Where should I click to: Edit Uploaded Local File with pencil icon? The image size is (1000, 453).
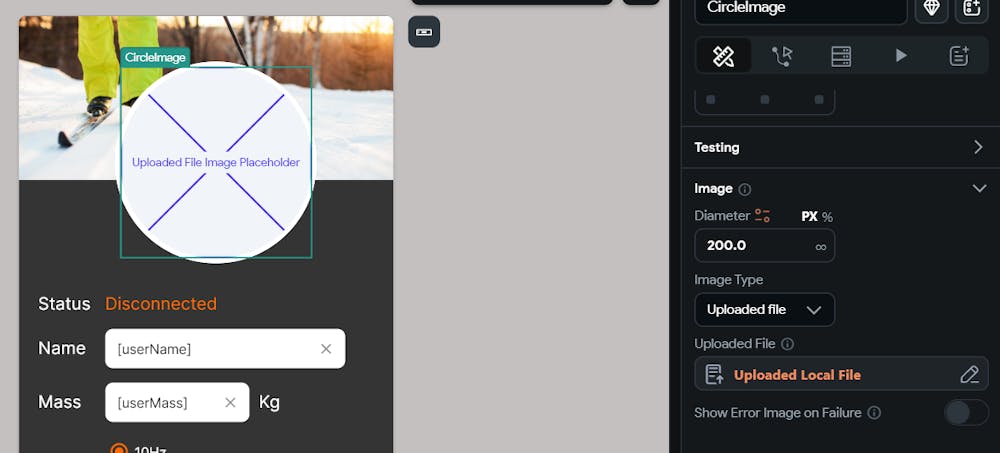[969, 375]
